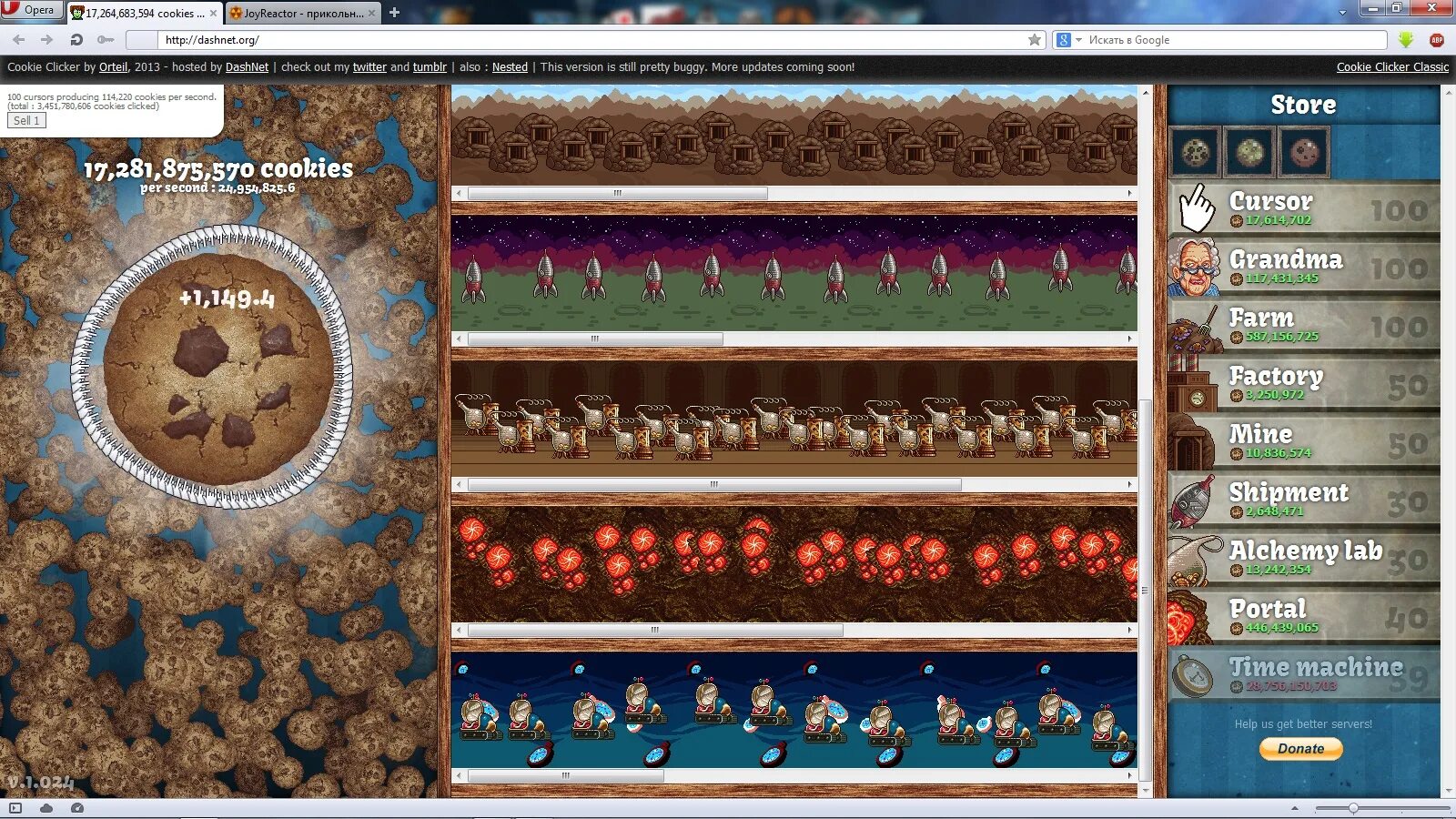Click the Donate button
This screenshot has width=1456, height=819.
[x=1300, y=748]
